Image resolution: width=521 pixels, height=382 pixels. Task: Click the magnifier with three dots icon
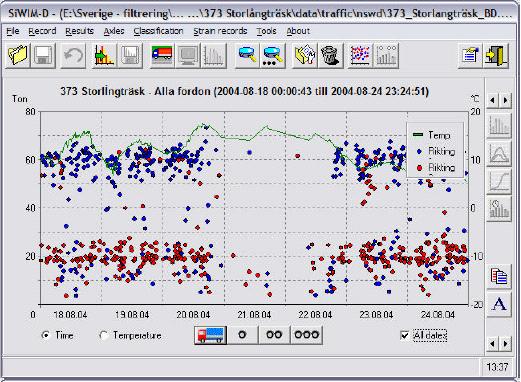(x=273, y=55)
